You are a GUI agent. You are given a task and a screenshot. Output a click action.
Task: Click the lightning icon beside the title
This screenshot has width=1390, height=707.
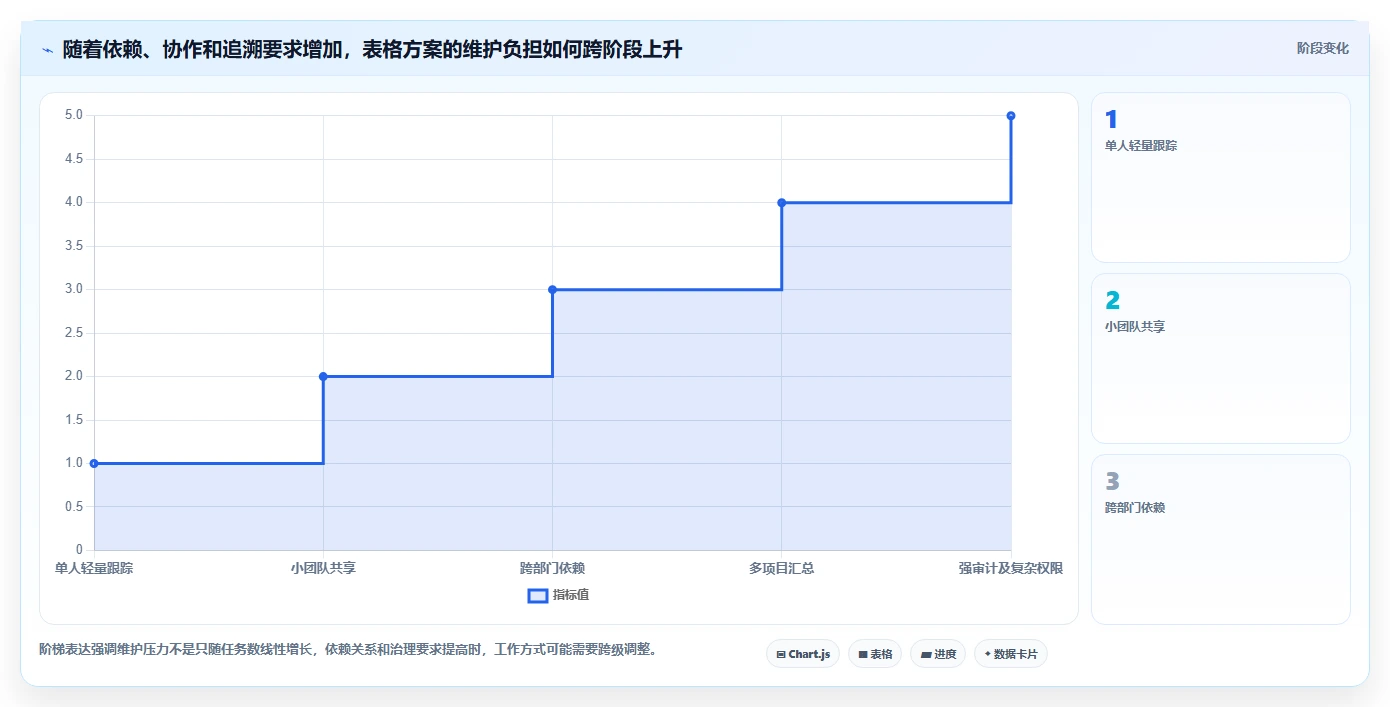(x=48, y=49)
